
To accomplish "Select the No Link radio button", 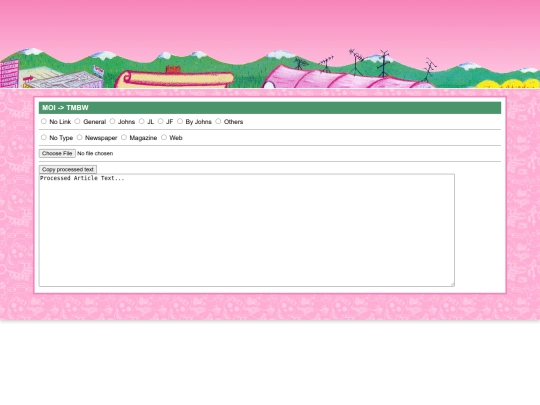I will coord(44,121).
